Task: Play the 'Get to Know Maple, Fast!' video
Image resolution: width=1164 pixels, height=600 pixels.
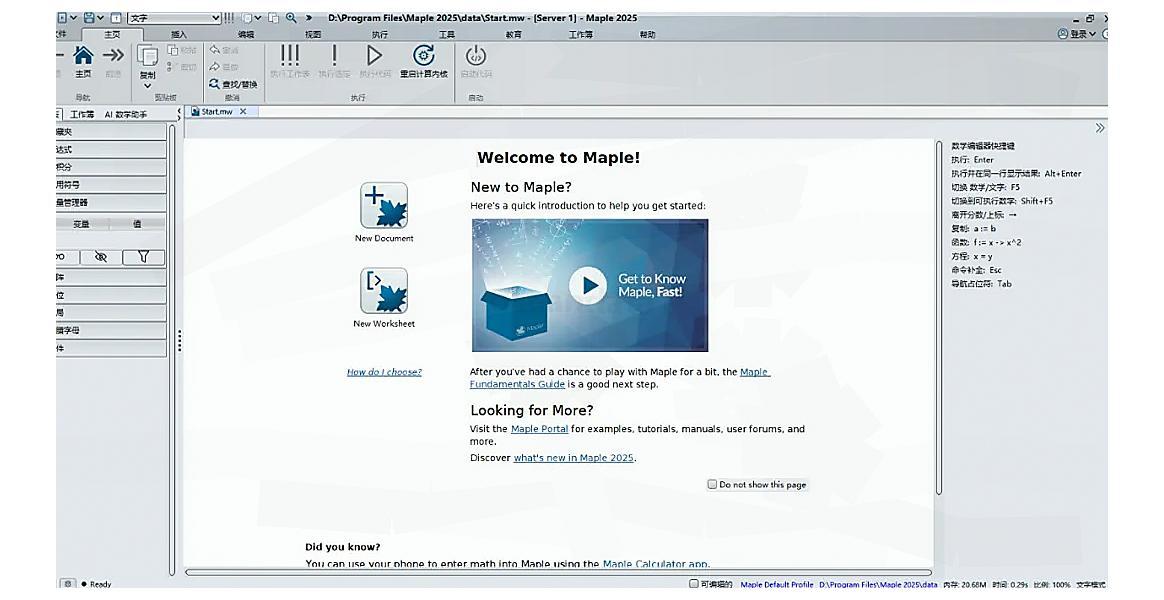Action: [x=588, y=285]
